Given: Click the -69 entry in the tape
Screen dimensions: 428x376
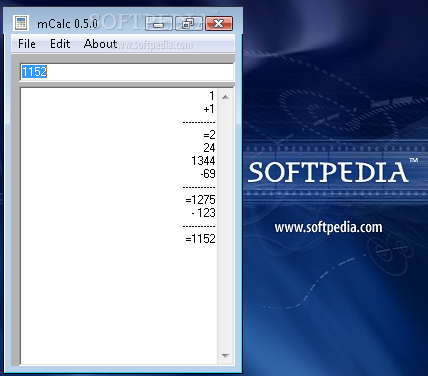Looking at the screenshot, I should 208,174.
